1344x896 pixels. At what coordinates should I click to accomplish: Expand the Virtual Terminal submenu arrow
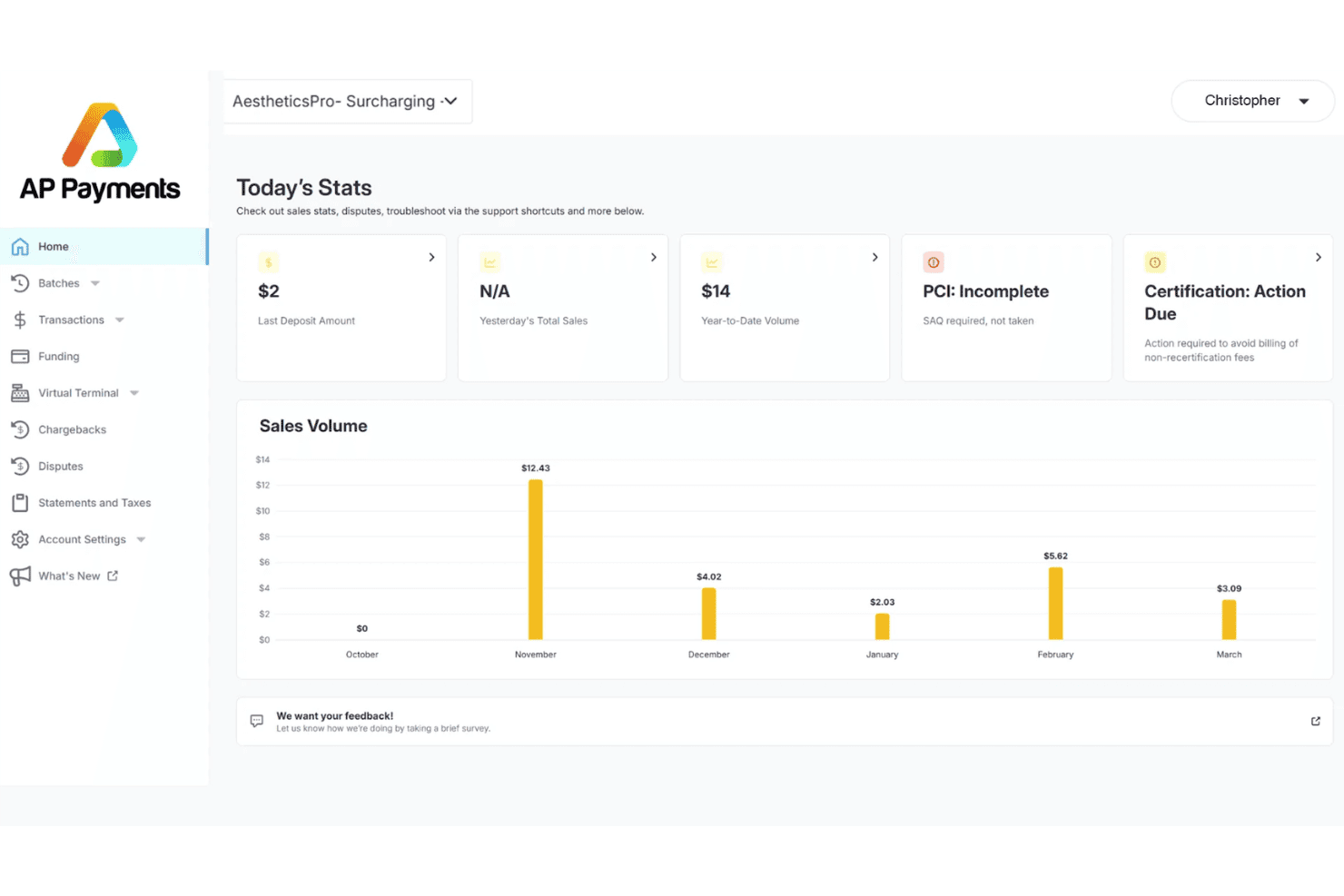tap(134, 393)
